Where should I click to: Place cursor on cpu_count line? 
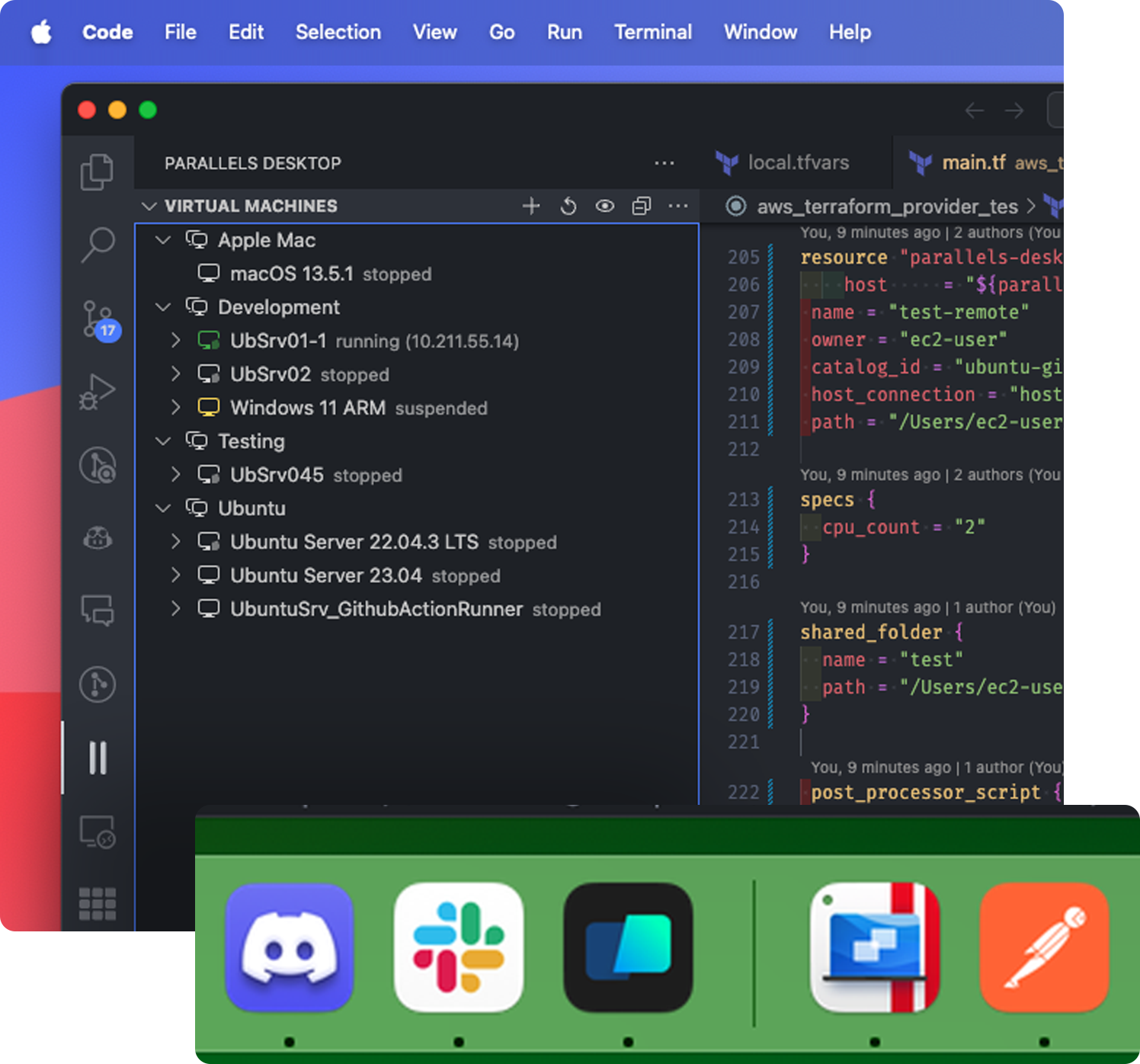[903, 527]
